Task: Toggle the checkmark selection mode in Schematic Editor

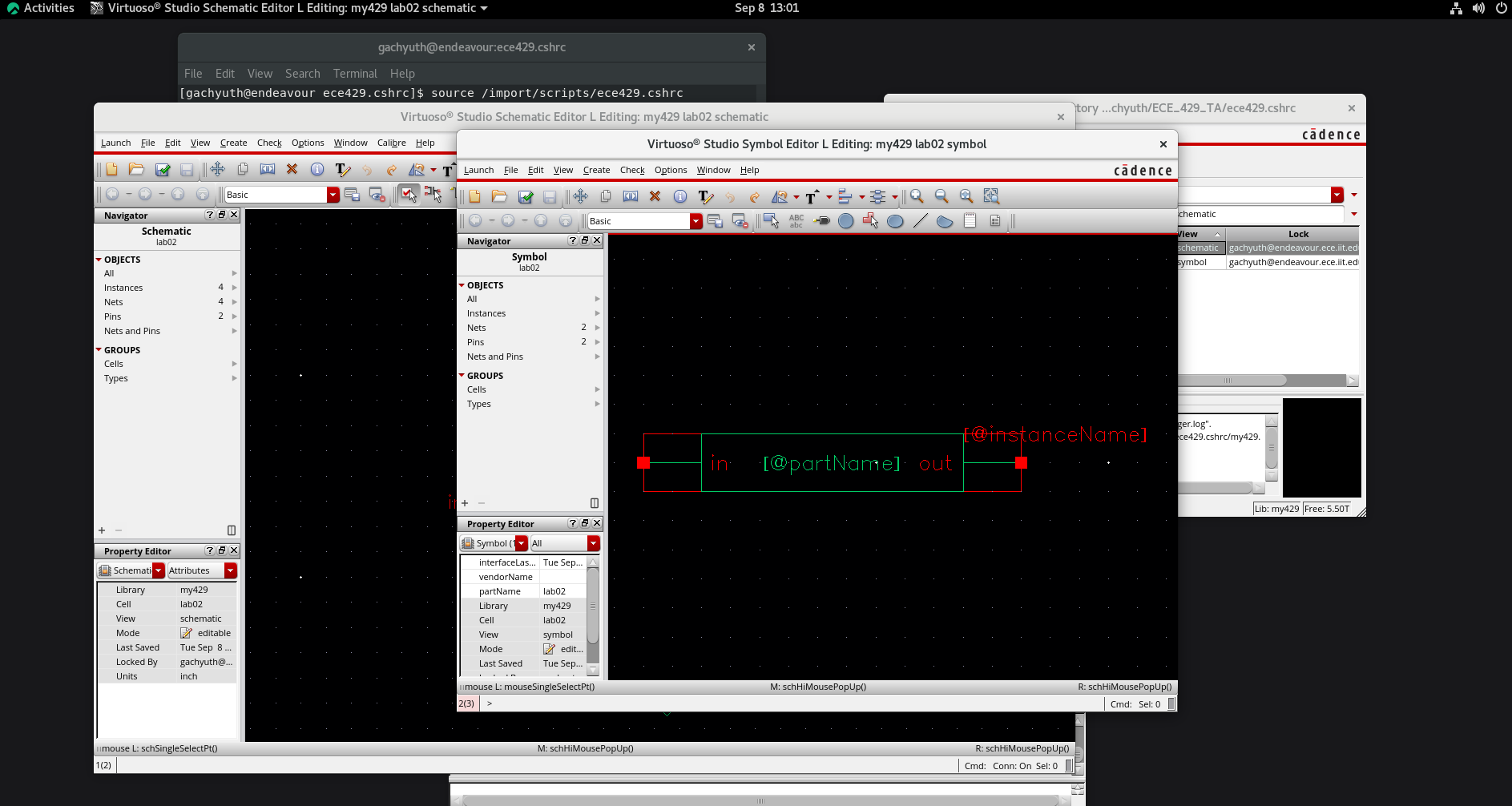Action: (409, 194)
